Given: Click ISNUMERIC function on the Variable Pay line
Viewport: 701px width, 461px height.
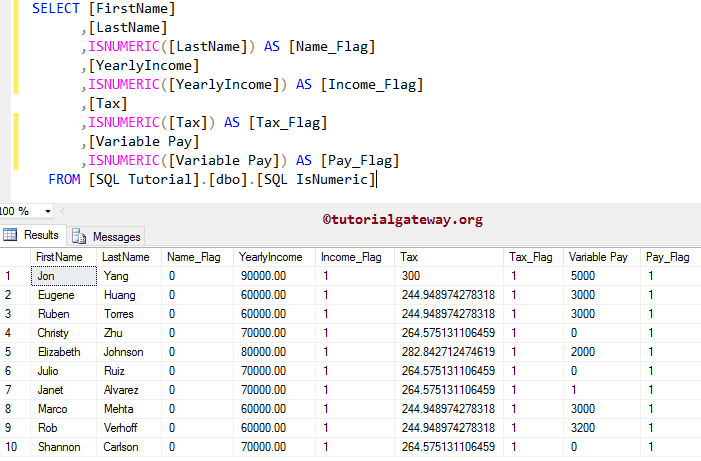Looking at the screenshot, I should [x=124, y=161].
